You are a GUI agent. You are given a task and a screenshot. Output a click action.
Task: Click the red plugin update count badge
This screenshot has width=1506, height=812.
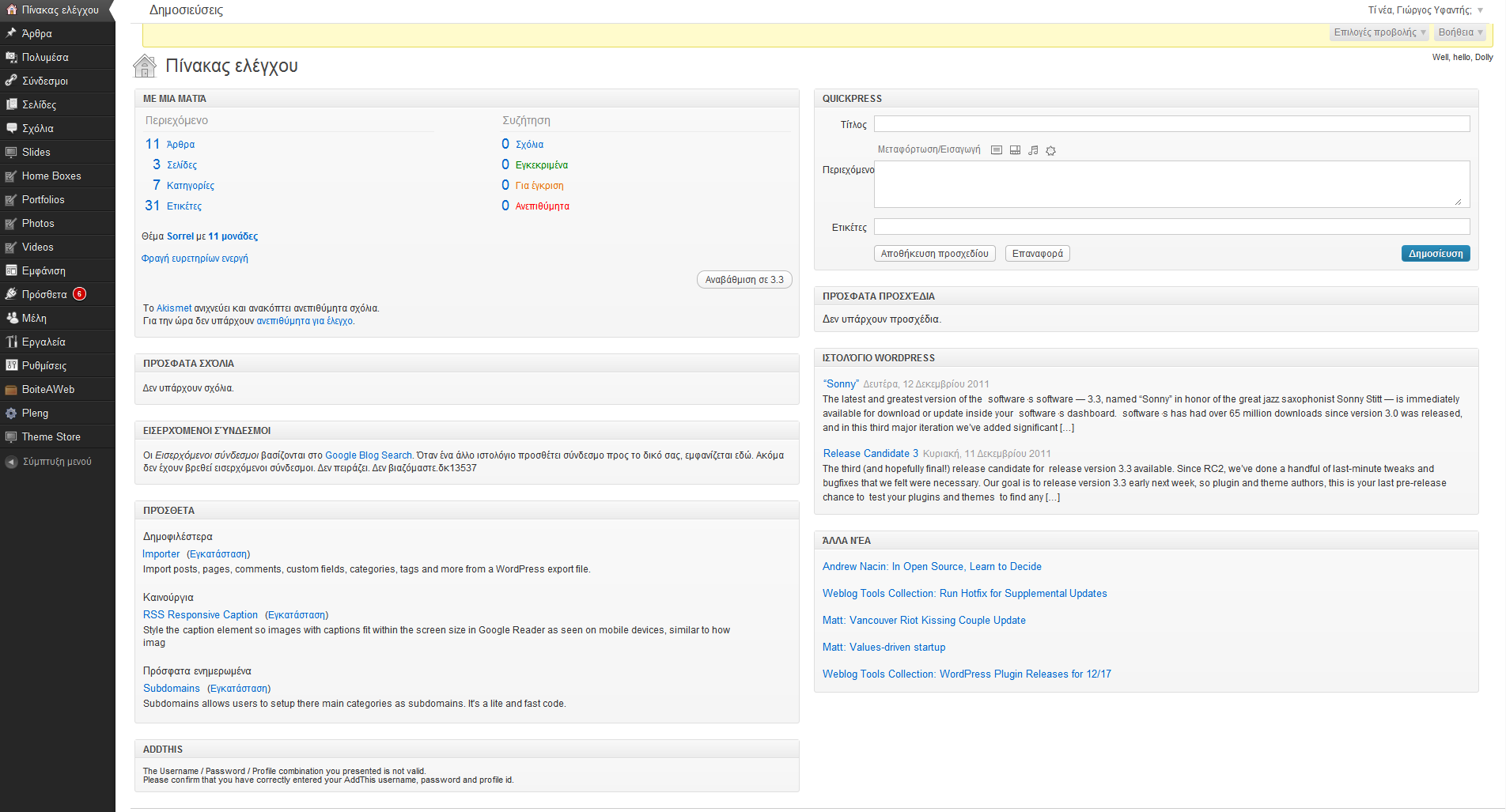point(80,294)
